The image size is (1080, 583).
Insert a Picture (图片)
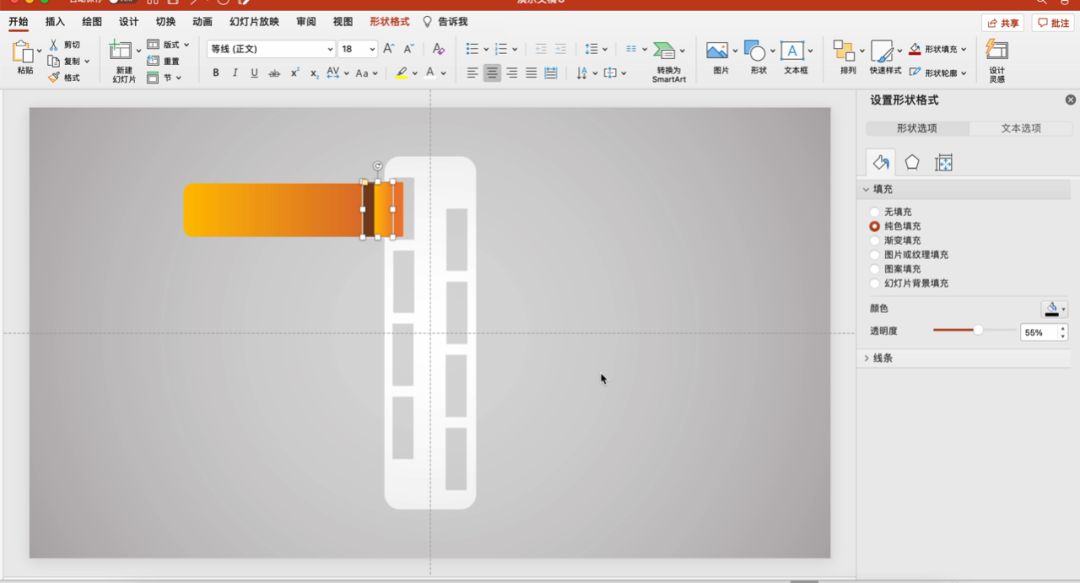click(x=717, y=51)
